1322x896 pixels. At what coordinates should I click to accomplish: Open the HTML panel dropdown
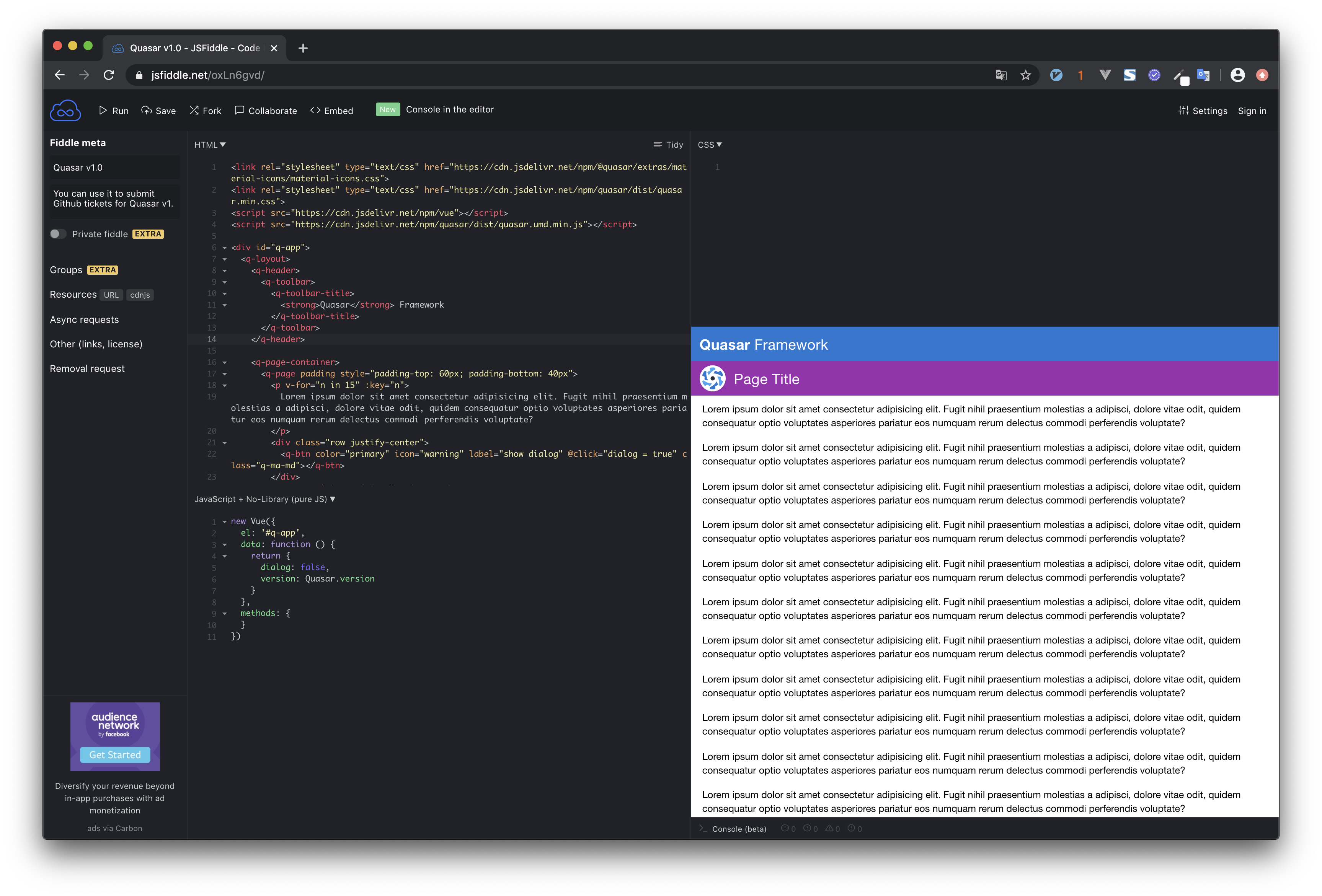[x=210, y=145]
